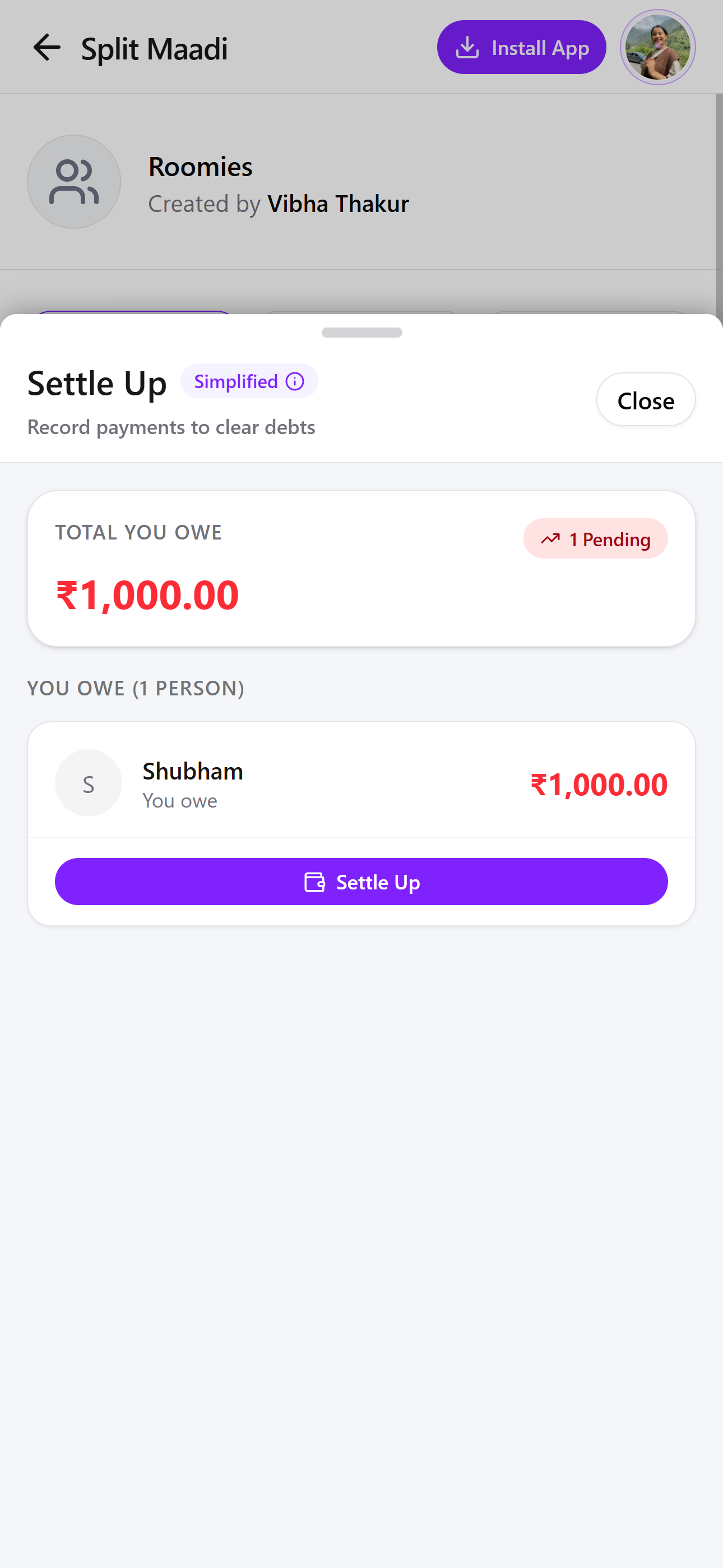
Task: Go back using the arrow icon
Action: click(x=47, y=48)
